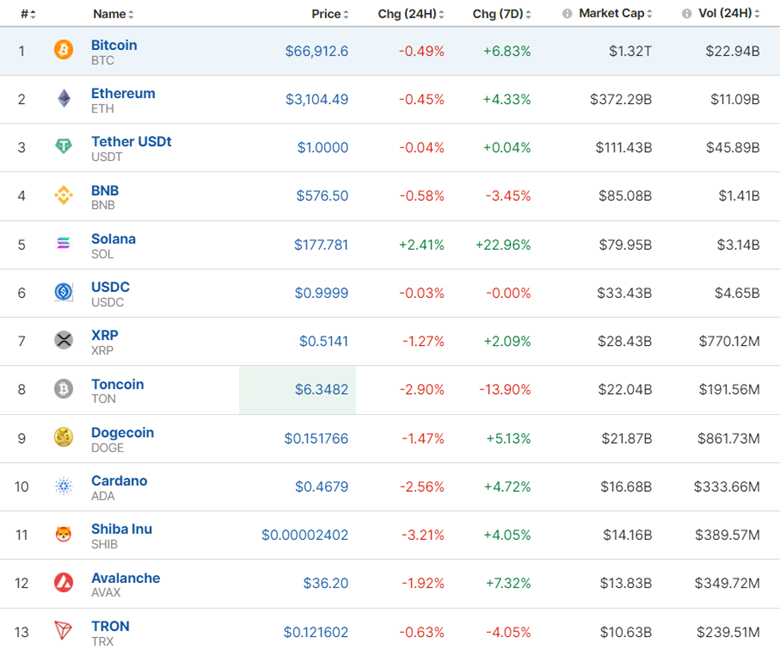
Task: Sort by Chg (7D) column
Action: [x=502, y=14]
